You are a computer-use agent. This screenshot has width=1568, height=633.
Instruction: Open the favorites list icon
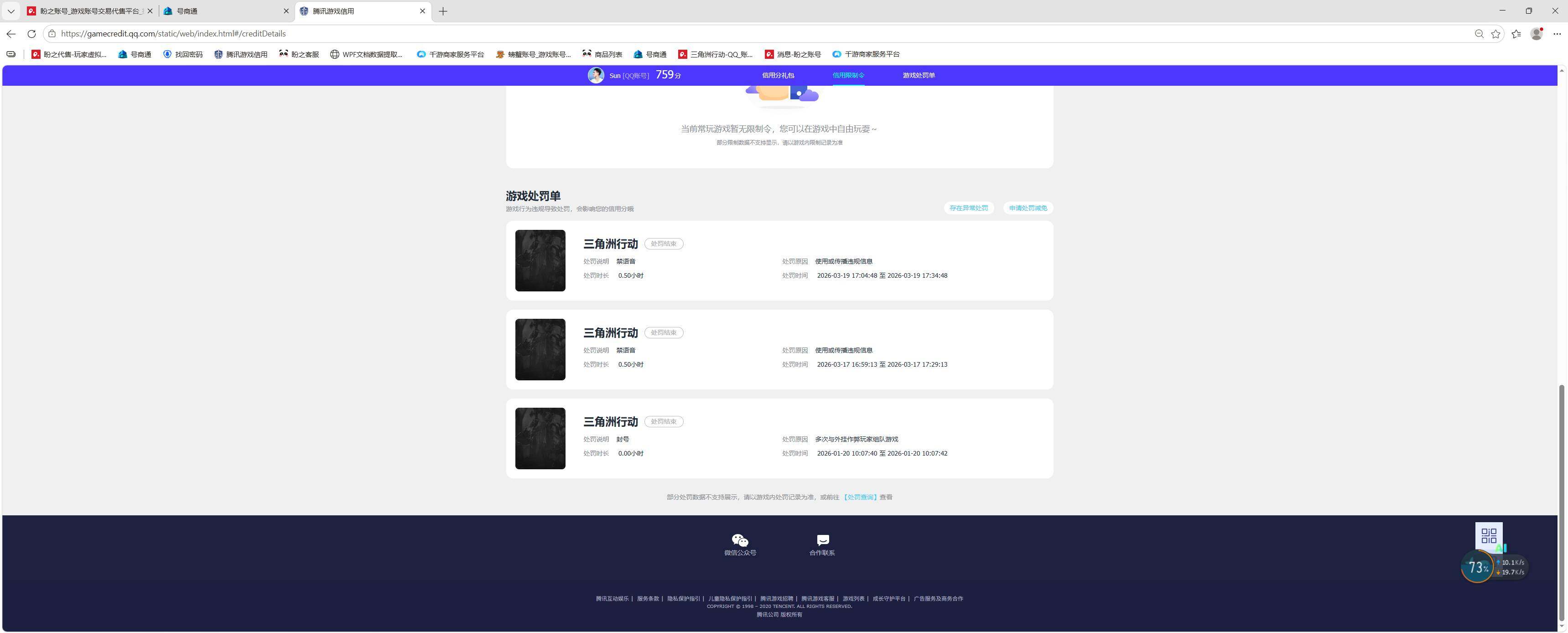(x=1516, y=33)
